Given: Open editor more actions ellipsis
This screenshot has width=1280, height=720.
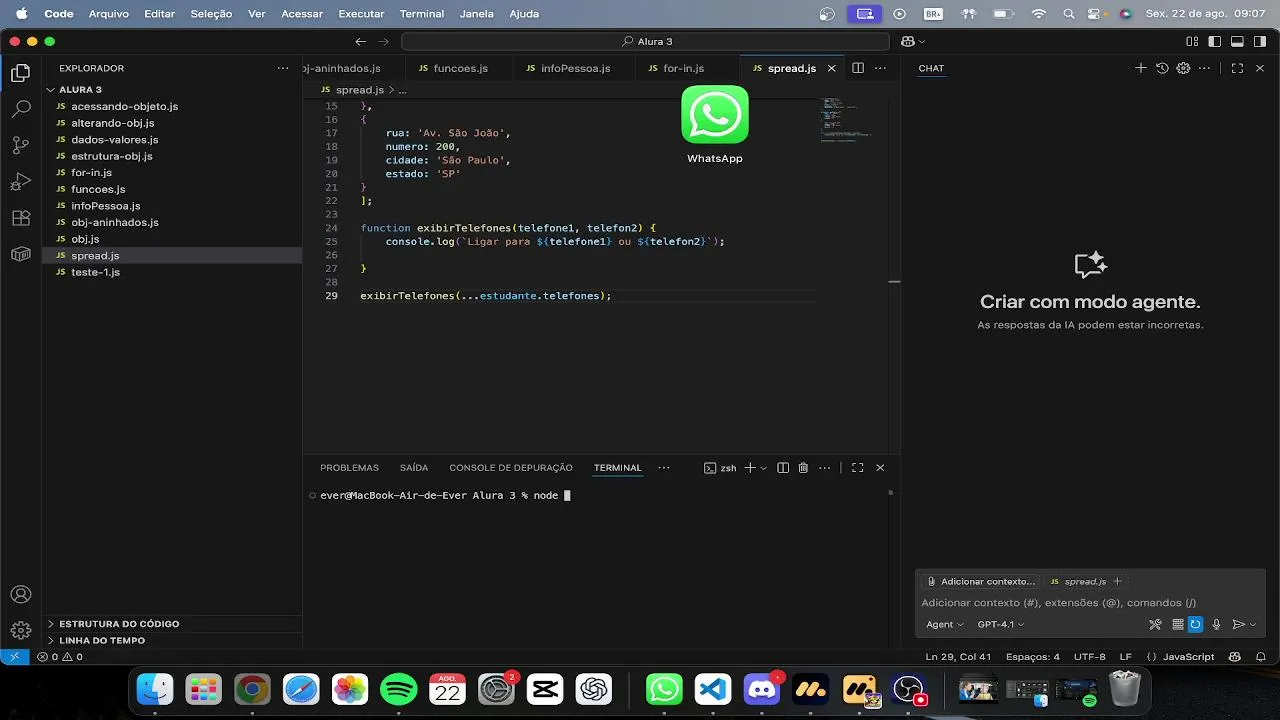Looking at the screenshot, I should [x=880, y=68].
